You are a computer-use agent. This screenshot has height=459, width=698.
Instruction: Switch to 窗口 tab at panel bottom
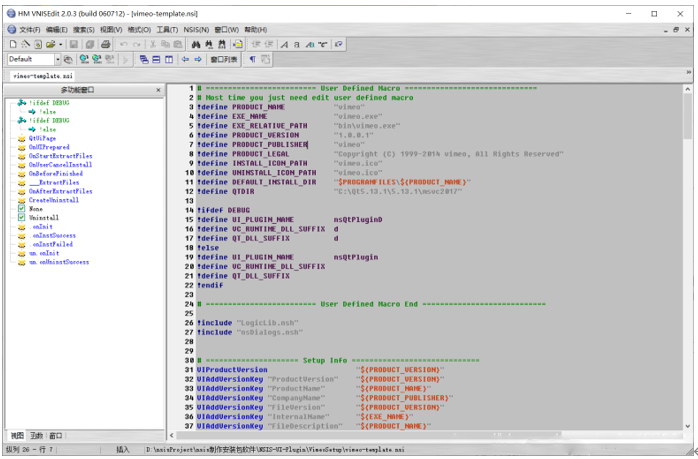[x=56, y=435]
